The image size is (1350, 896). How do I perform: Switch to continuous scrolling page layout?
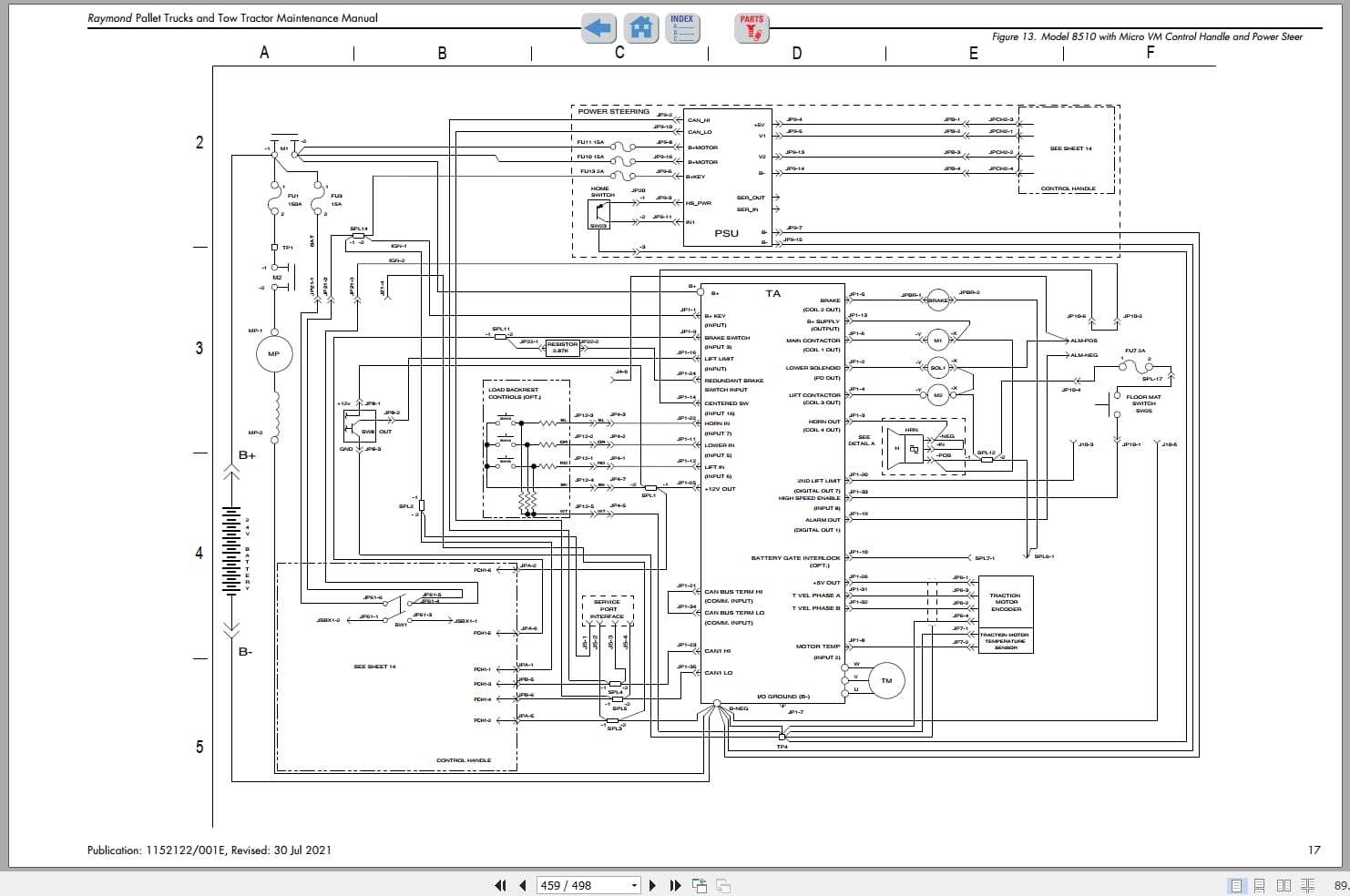tap(1260, 885)
